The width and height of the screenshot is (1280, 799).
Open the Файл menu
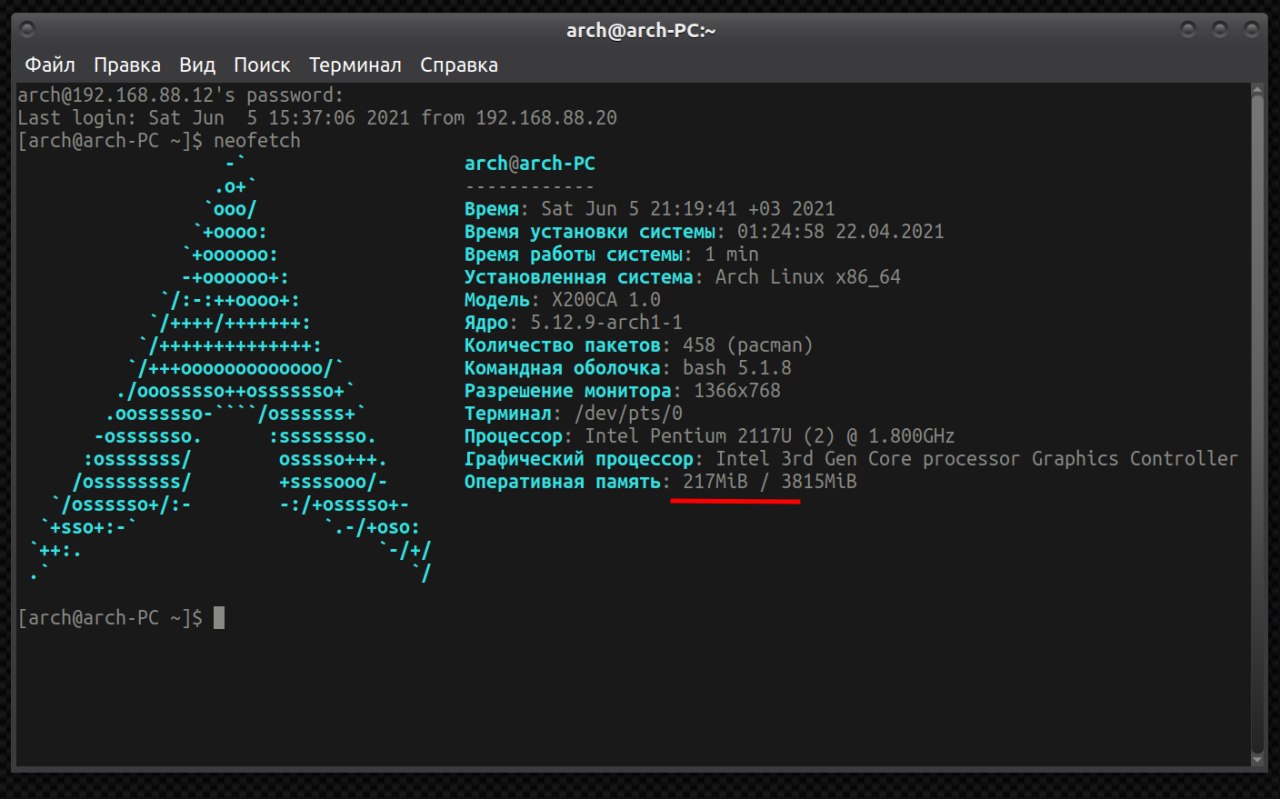click(x=50, y=65)
